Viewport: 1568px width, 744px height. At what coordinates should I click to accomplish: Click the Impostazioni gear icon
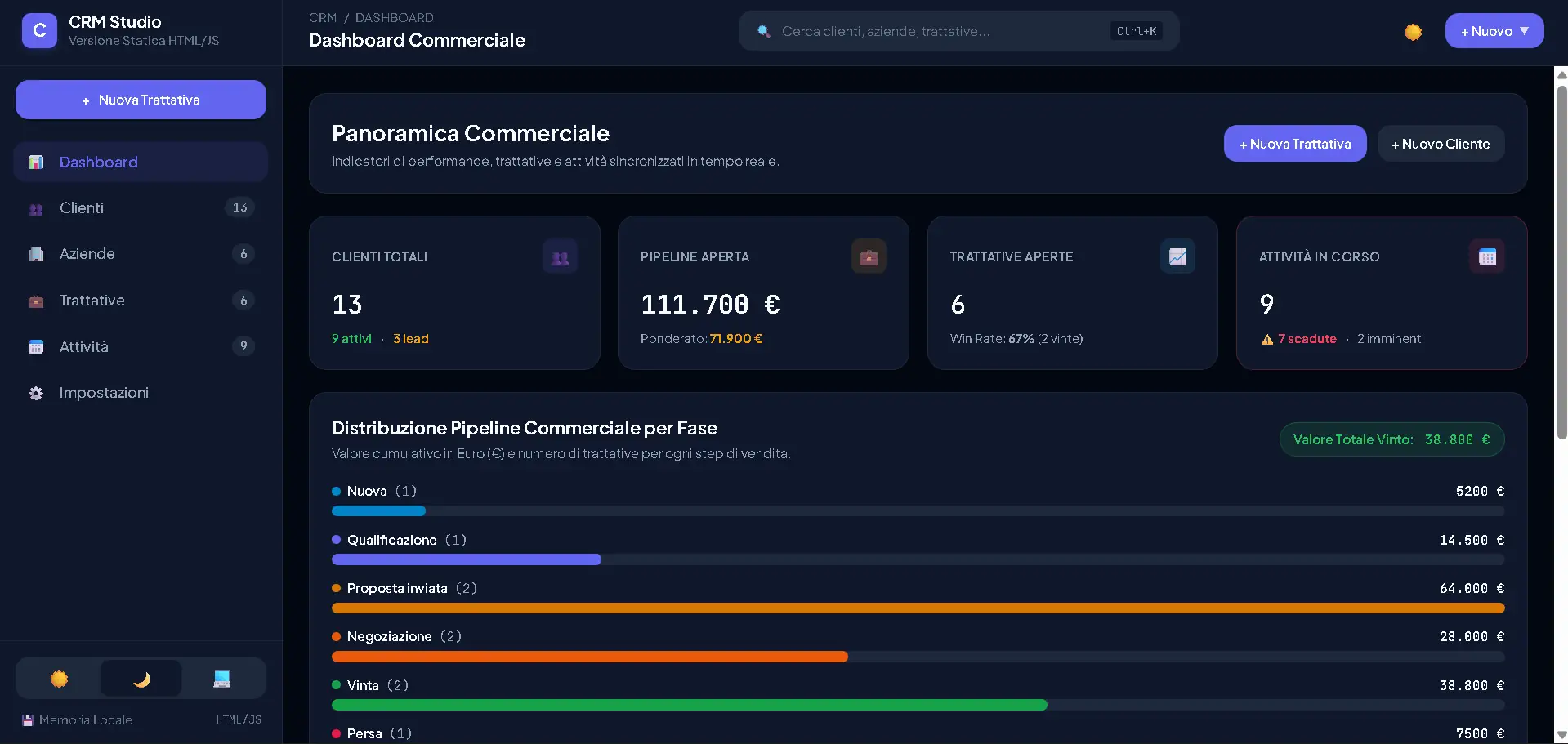[x=36, y=394]
